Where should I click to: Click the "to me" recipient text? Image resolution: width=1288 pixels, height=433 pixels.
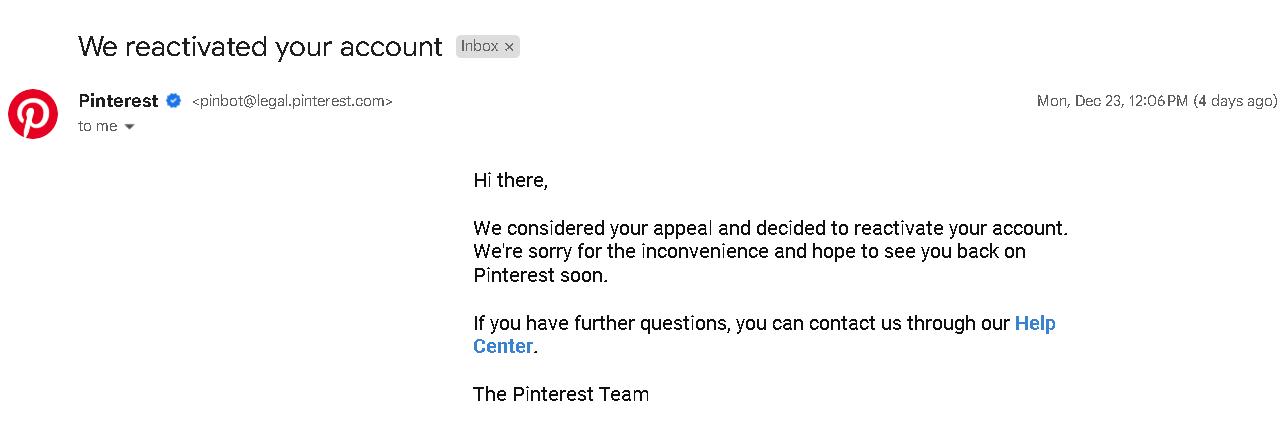pos(98,126)
